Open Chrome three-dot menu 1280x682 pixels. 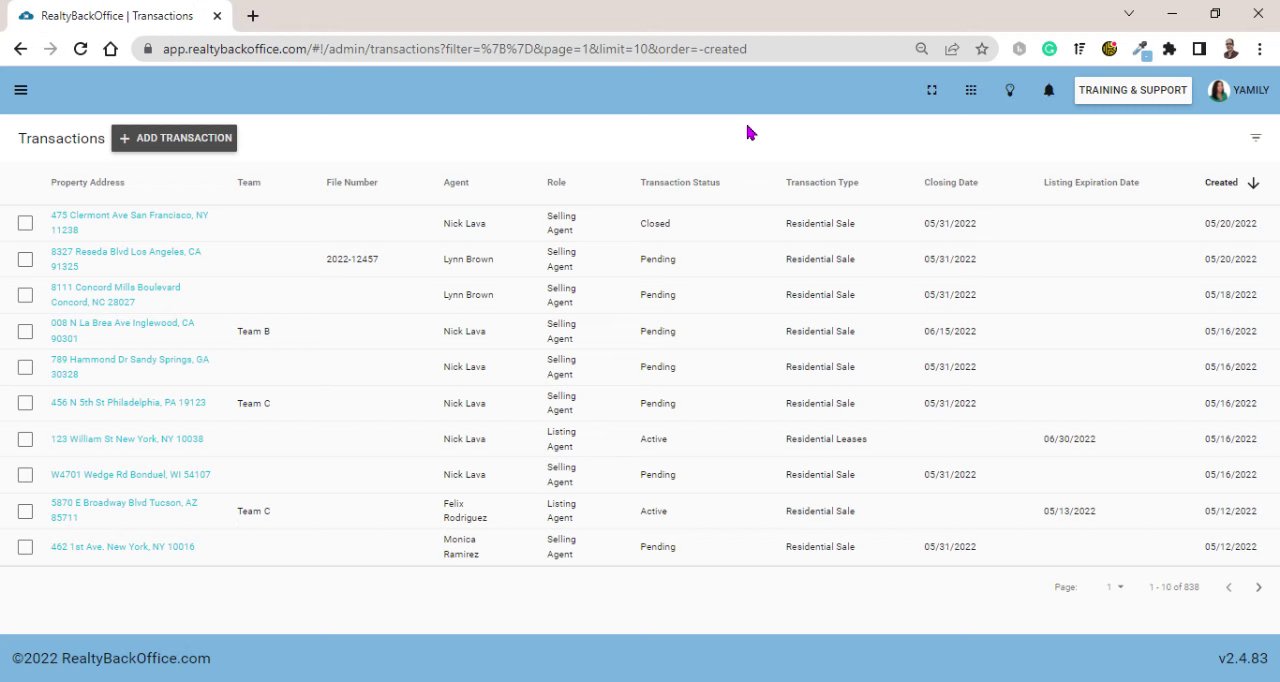click(x=1259, y=48)
